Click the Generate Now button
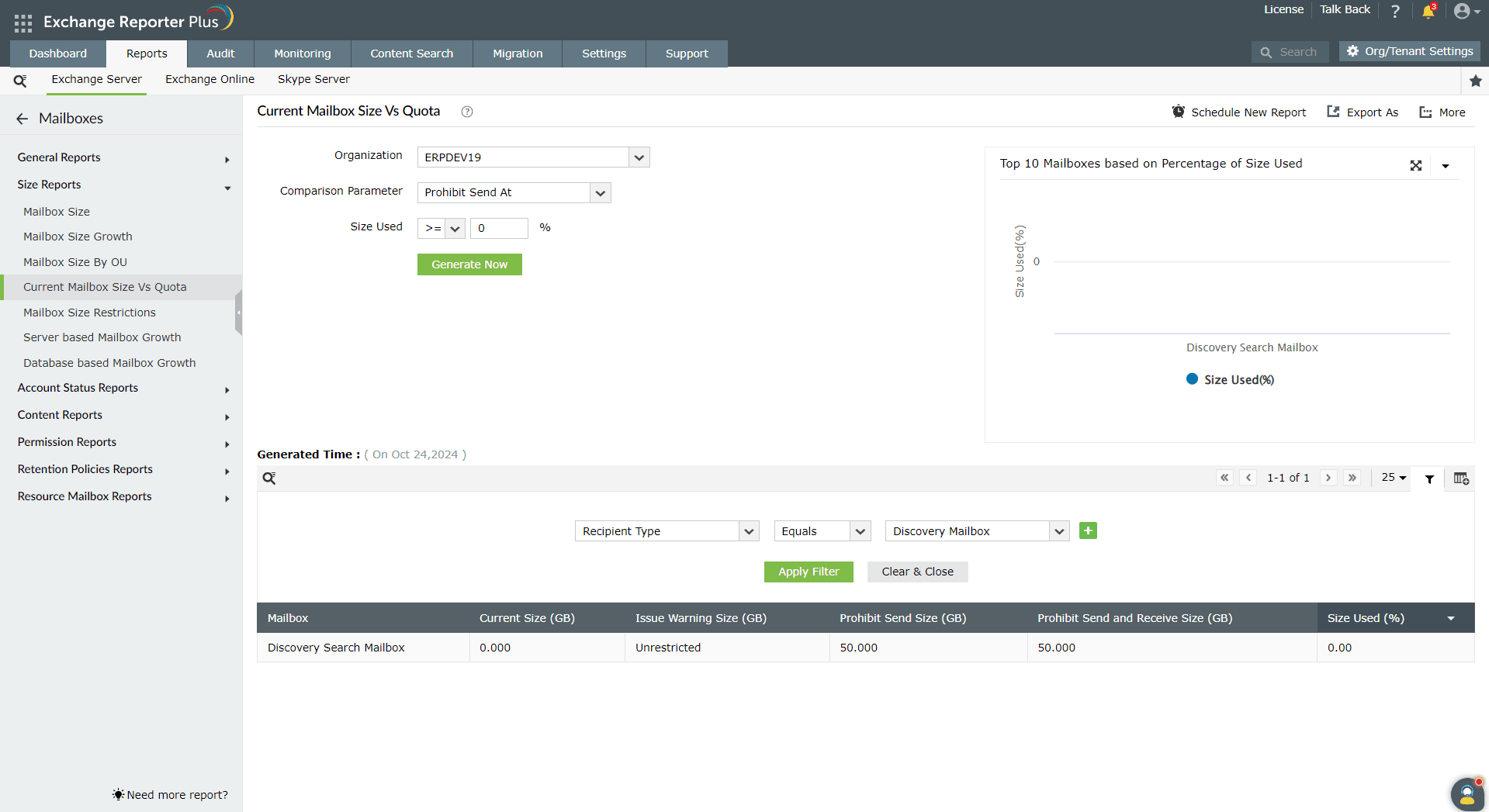The width and height of the screenshot is (1489, 812). [x=469, y=264]
